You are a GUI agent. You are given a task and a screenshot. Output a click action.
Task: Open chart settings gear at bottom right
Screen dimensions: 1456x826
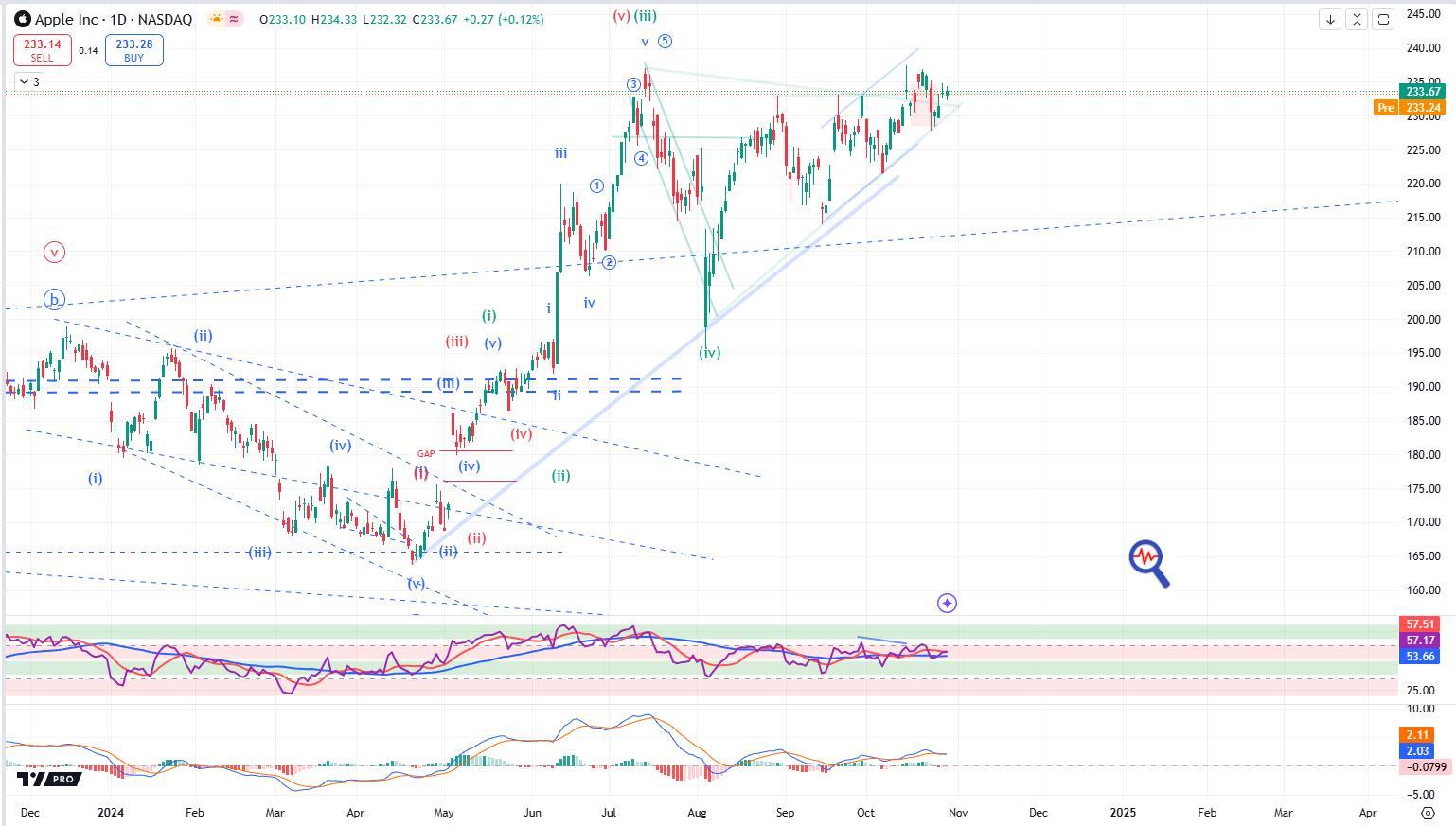1428,813
